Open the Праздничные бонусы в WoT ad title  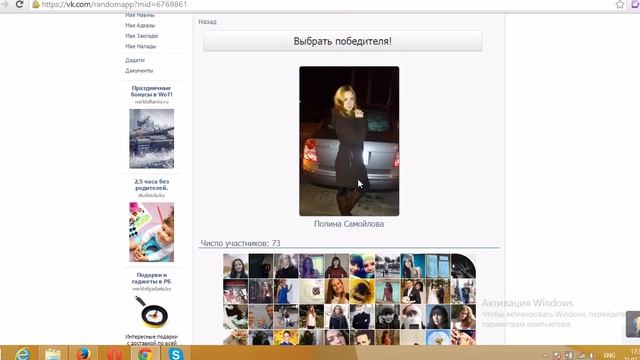(x=151, y=91)
